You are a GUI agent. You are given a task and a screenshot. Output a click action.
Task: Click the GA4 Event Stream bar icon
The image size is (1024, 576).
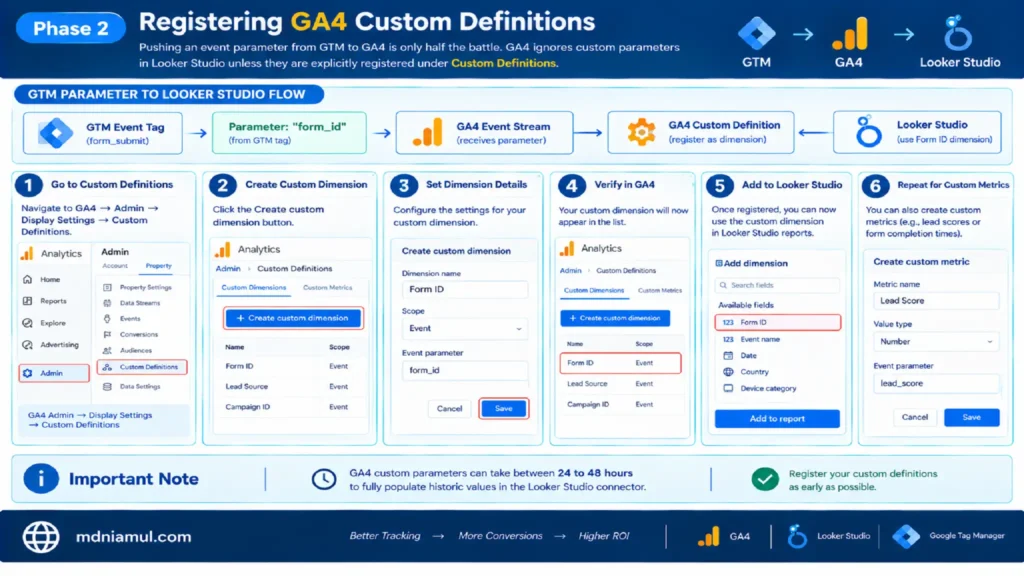[x=428, y=133]
